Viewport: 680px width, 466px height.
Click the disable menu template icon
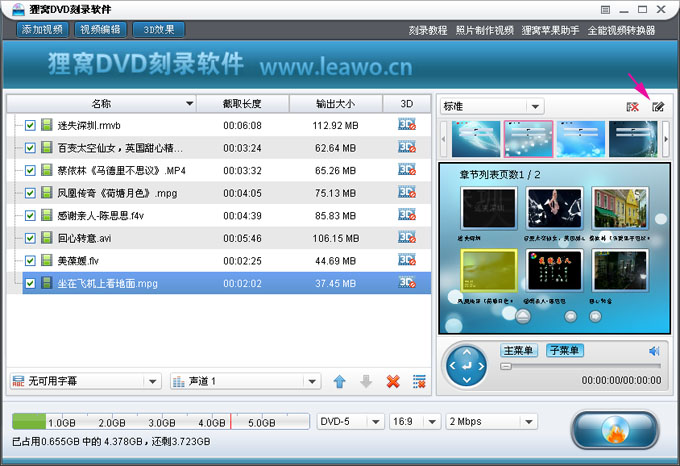[x=632, y=107]
